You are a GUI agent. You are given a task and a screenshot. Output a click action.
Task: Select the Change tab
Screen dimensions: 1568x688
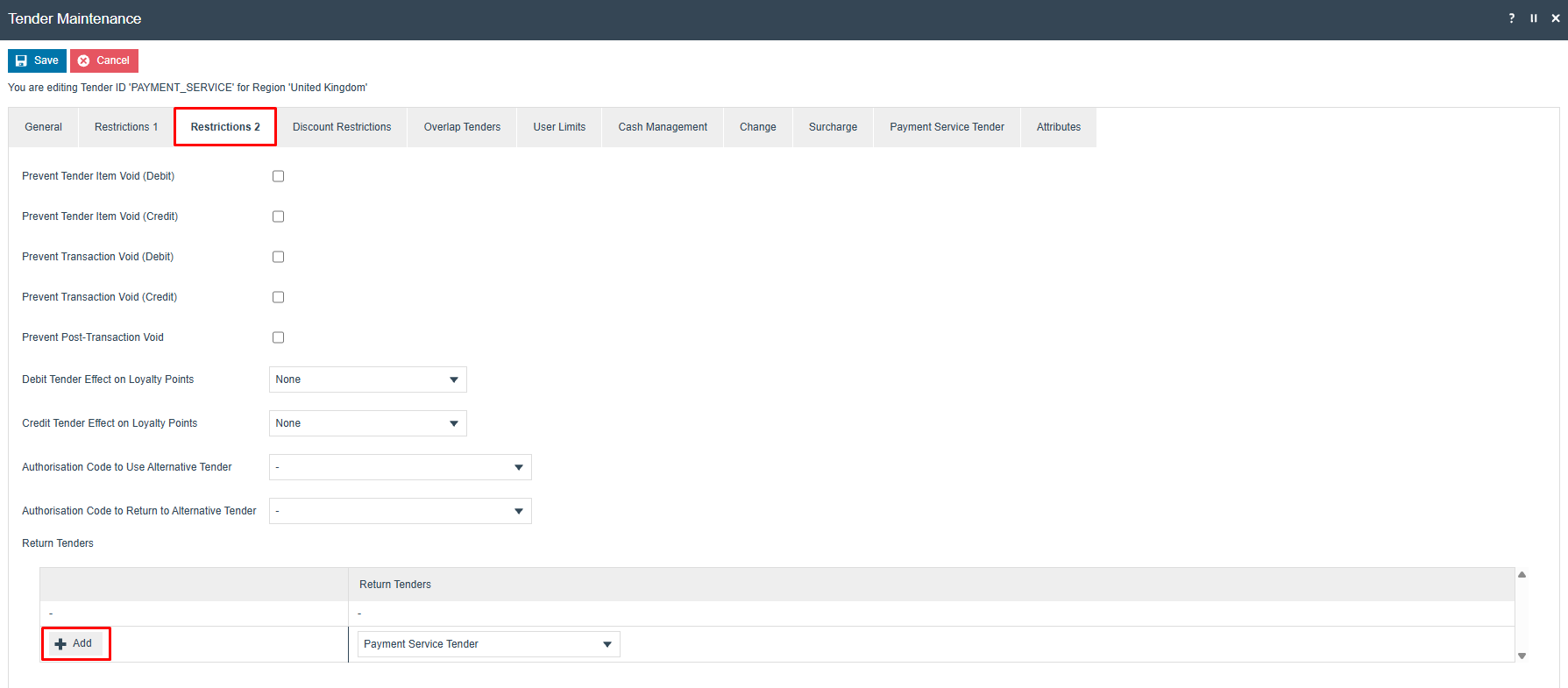[758, 127]
